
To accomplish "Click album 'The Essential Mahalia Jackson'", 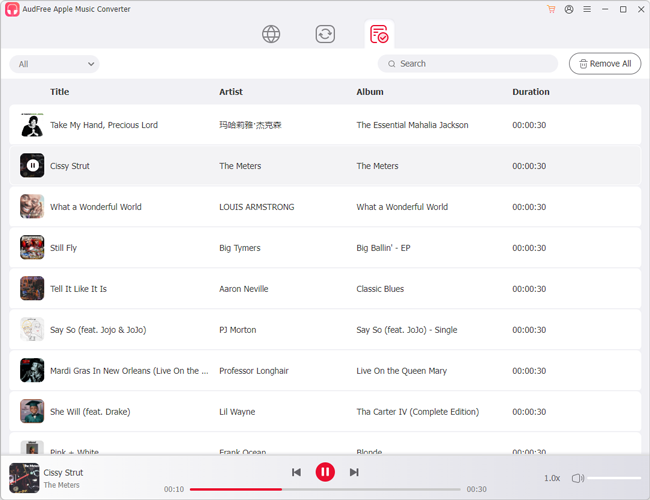I will point(412,125).
